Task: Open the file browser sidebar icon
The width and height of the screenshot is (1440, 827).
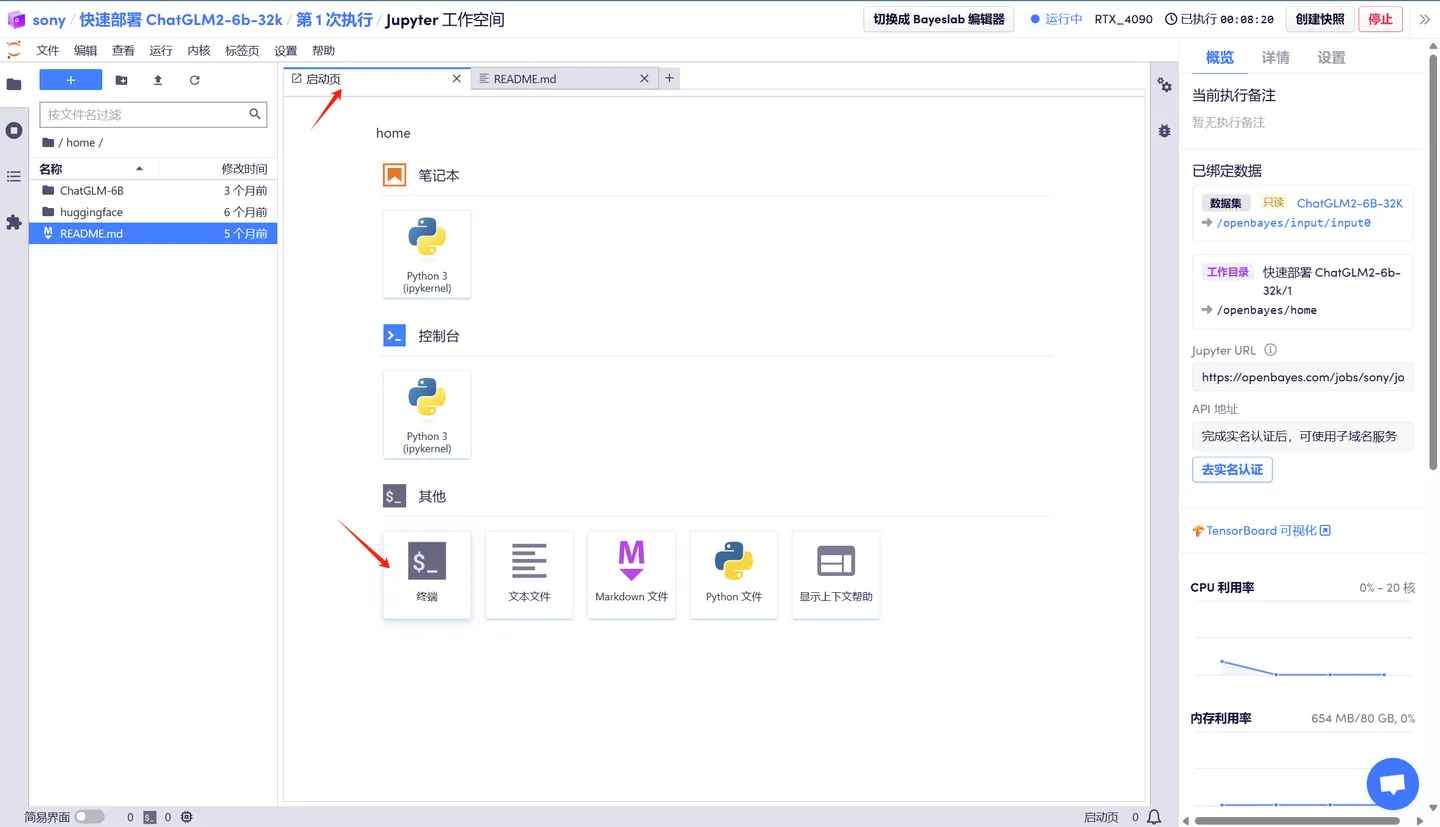Action: click(x=14, y=85)
